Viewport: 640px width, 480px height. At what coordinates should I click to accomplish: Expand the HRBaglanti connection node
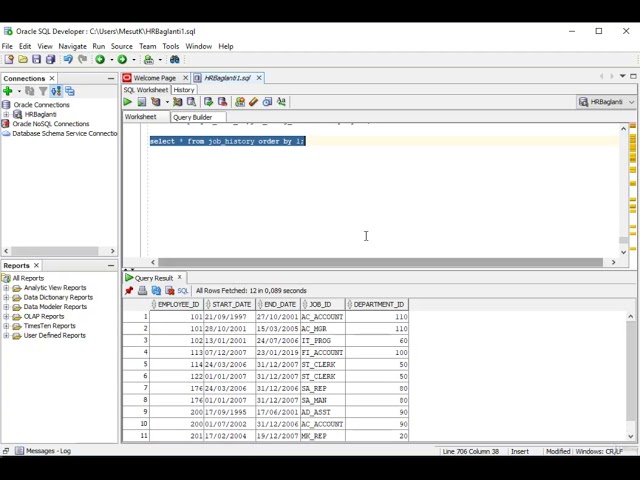6,114
